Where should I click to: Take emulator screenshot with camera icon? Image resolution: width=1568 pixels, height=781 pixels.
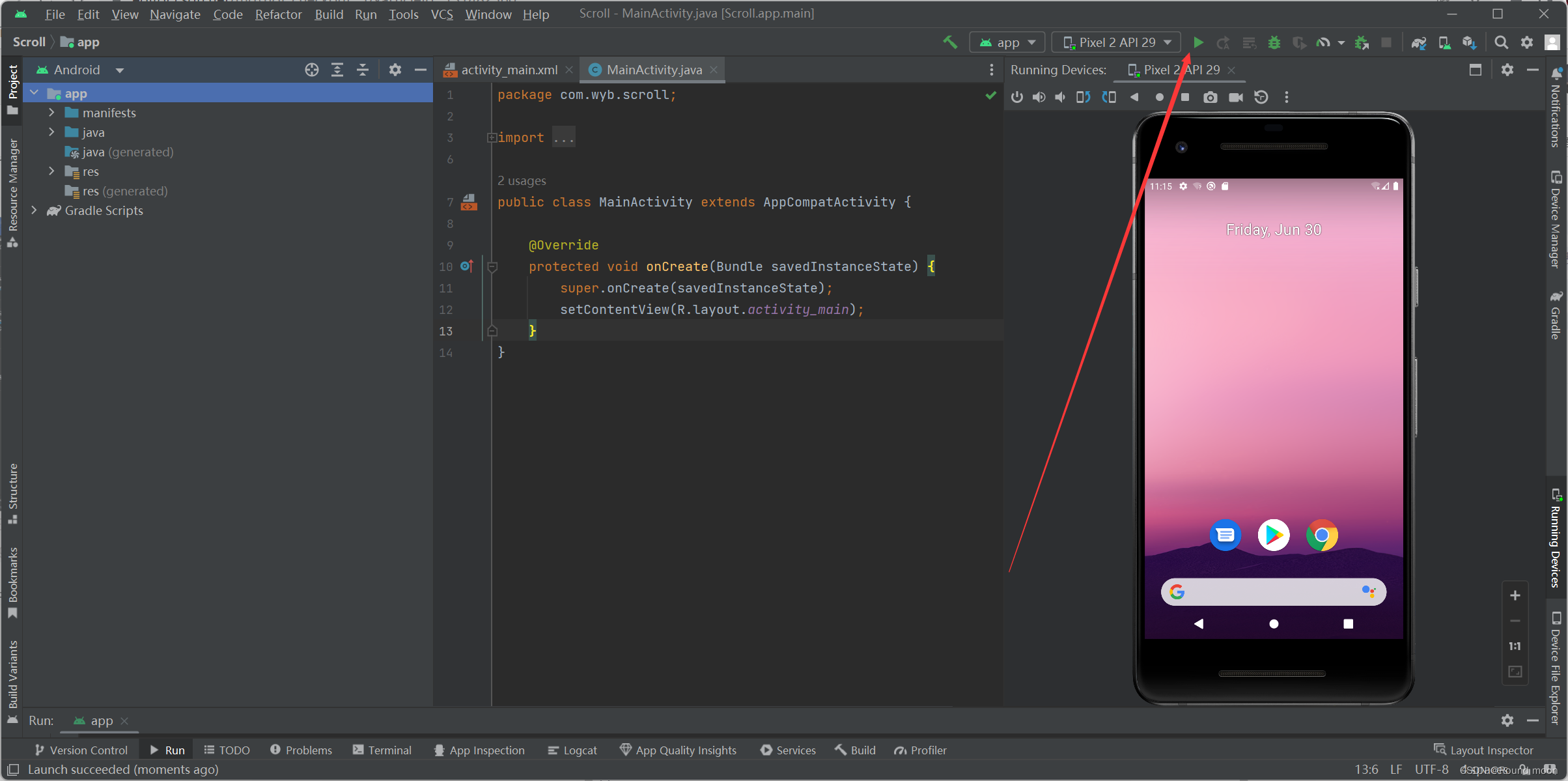1211,97
